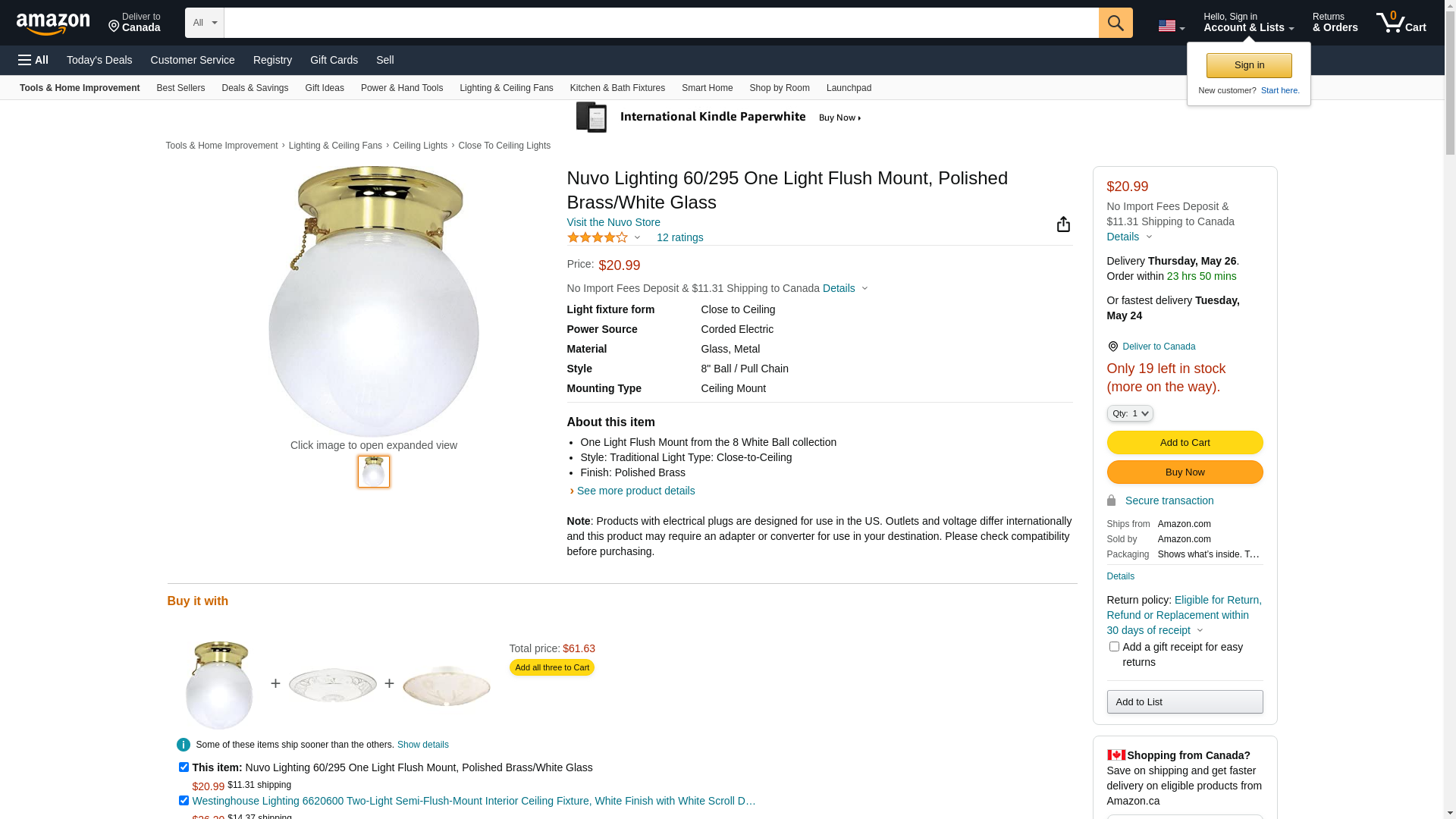This screenshot has width=1456, height=819.
Task: Click the Add to Cart button
Action: pyautogui.click(x=1185, y=443)
